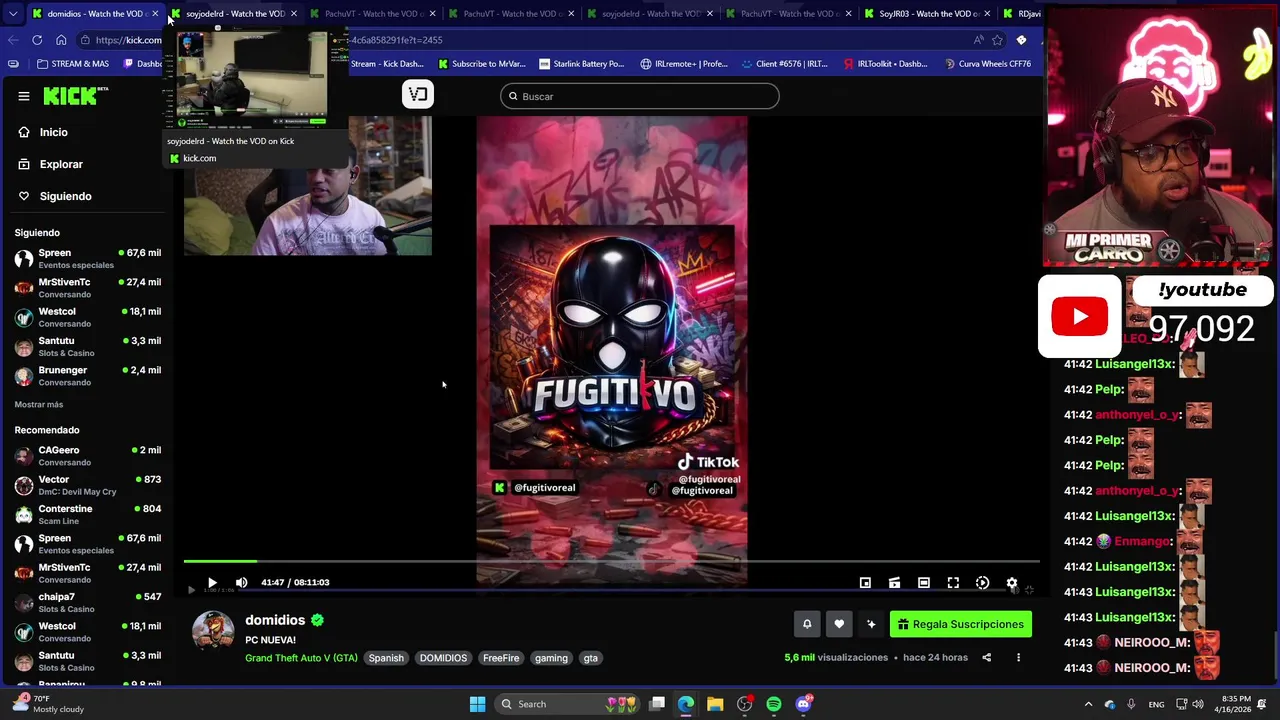Open the three-dot options menu under video
Viewport: 1280px width, 720px height.
click(x=1018, y=657)
